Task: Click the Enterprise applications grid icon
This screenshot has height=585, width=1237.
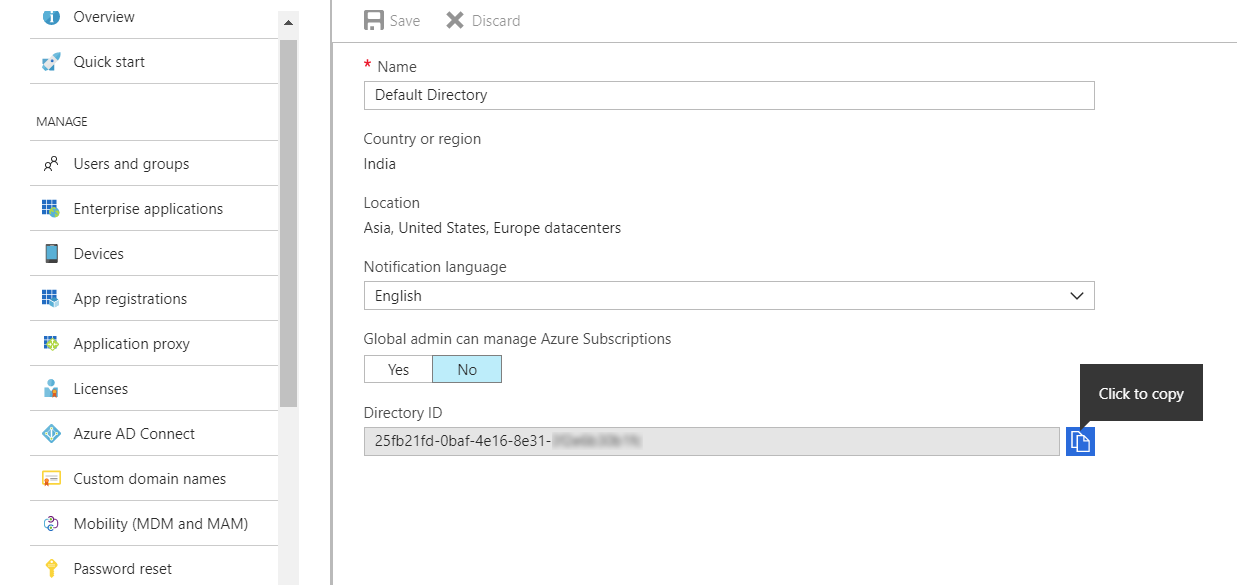Action: pyautogui.click(x=51, y=209)
